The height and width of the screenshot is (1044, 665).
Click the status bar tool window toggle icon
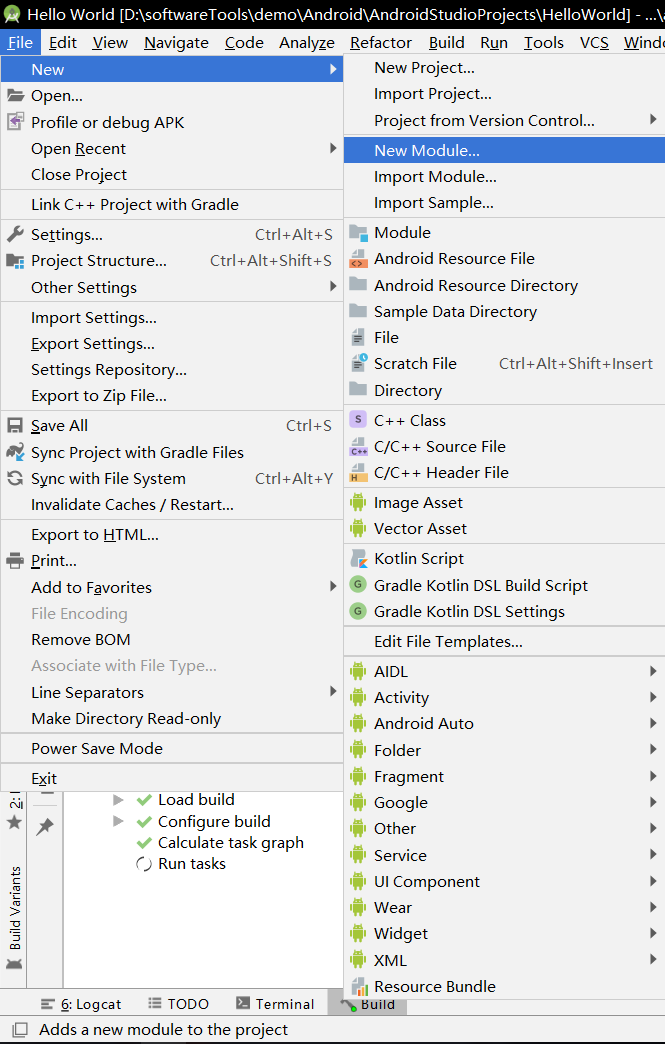pos(20,1029)
